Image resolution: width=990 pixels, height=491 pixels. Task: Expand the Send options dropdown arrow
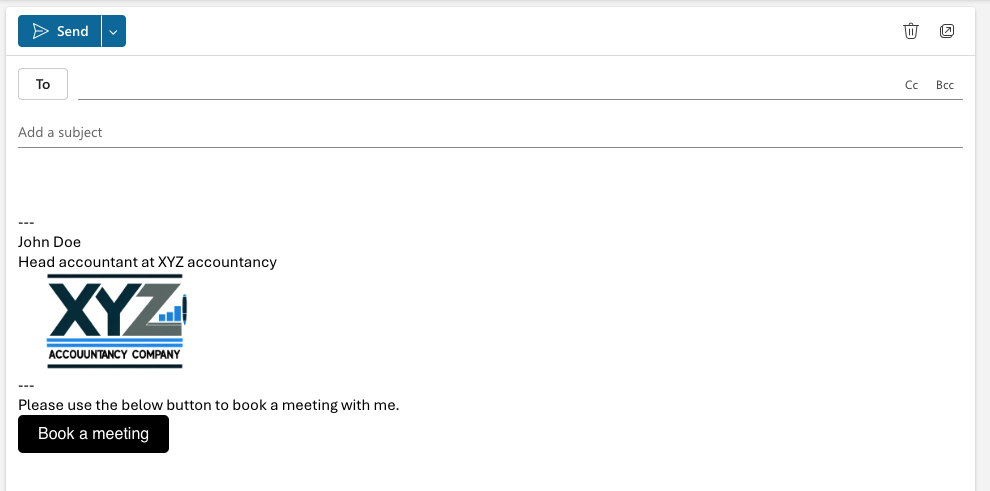tap(114, 31)
